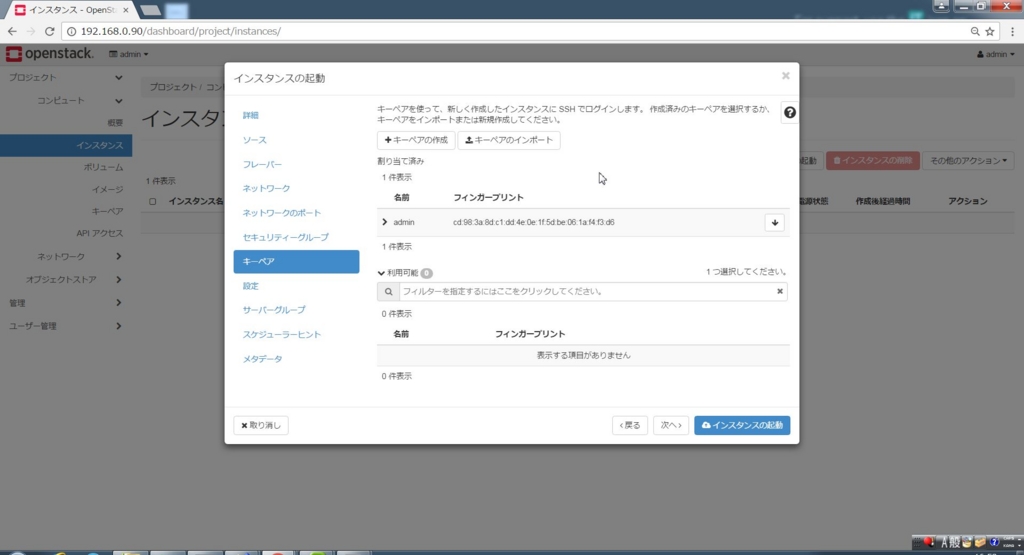The image size is (1024, 555).
Task: Click browser back arrow
Action: click(x=12, y=31)
